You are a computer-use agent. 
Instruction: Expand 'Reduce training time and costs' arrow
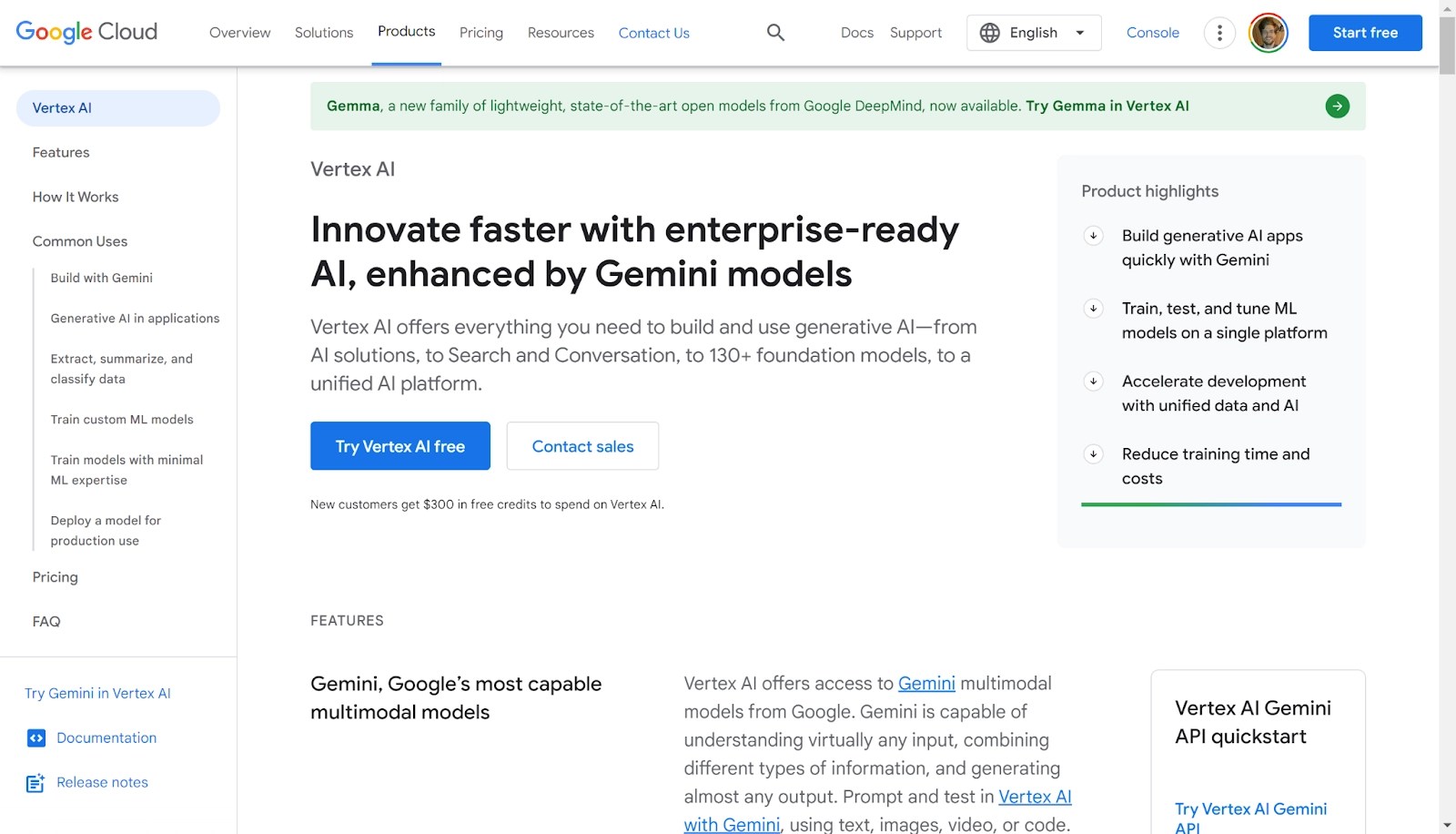coord(1094,454)
